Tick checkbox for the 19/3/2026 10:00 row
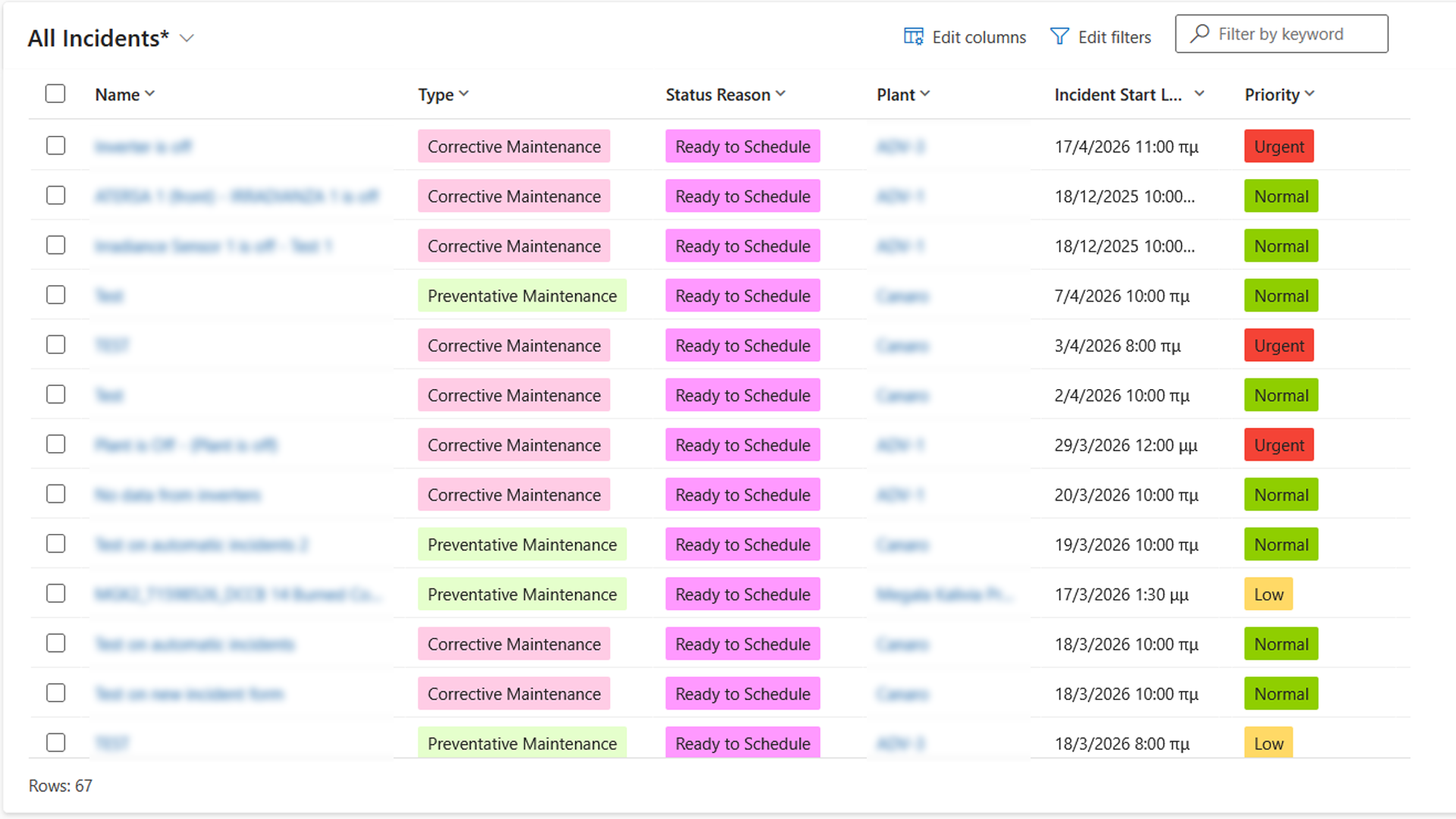The image size is (1456, 819). [55, 544]
